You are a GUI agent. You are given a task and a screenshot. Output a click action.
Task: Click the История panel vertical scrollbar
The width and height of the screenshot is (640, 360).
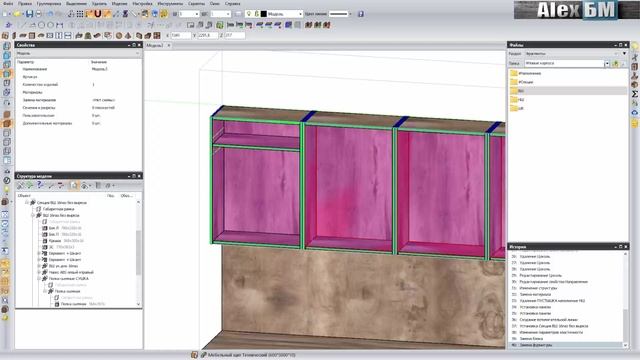626,327
